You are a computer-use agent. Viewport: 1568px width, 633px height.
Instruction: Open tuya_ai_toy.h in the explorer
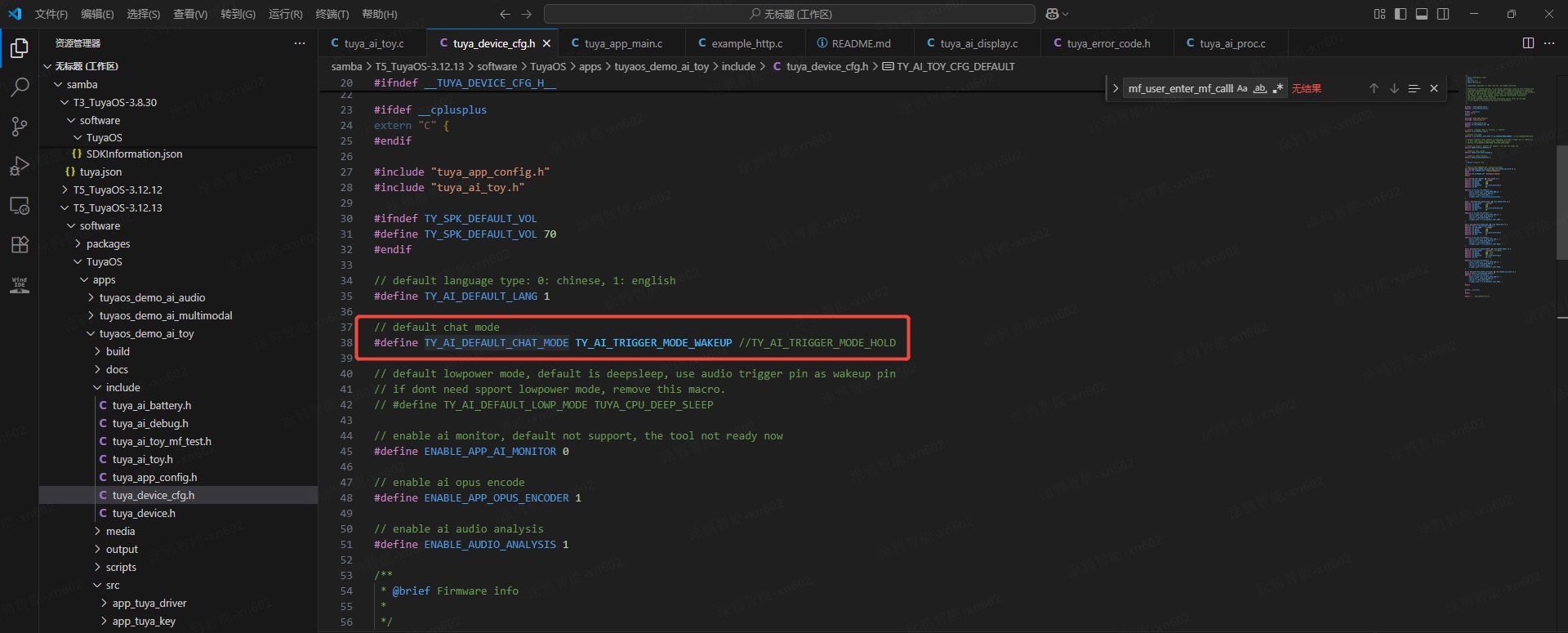pyautogui.click(x=142, y=459)
